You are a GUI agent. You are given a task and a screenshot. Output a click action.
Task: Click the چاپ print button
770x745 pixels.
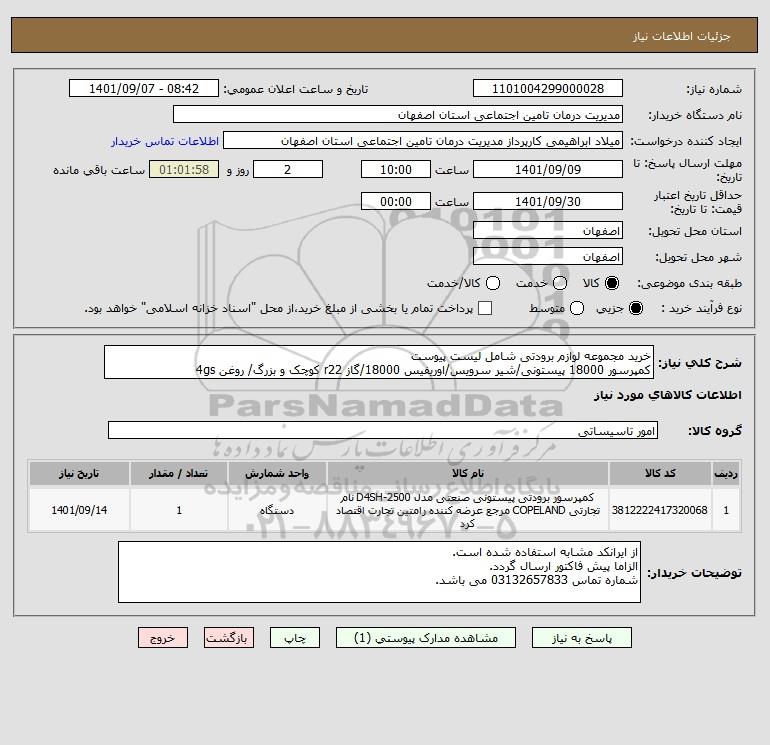(295, 637)
